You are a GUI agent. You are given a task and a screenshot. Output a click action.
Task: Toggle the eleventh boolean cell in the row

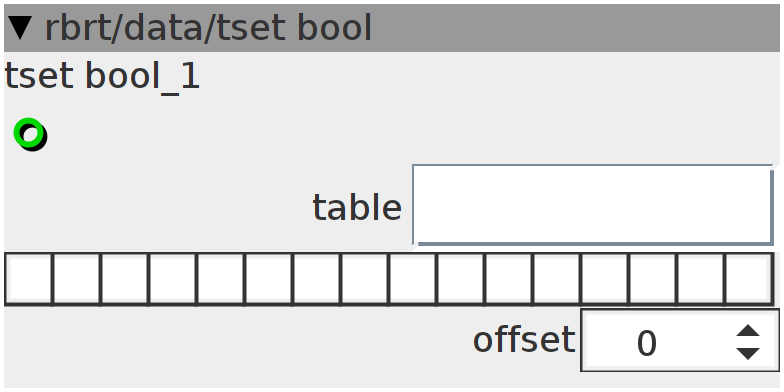508,278
